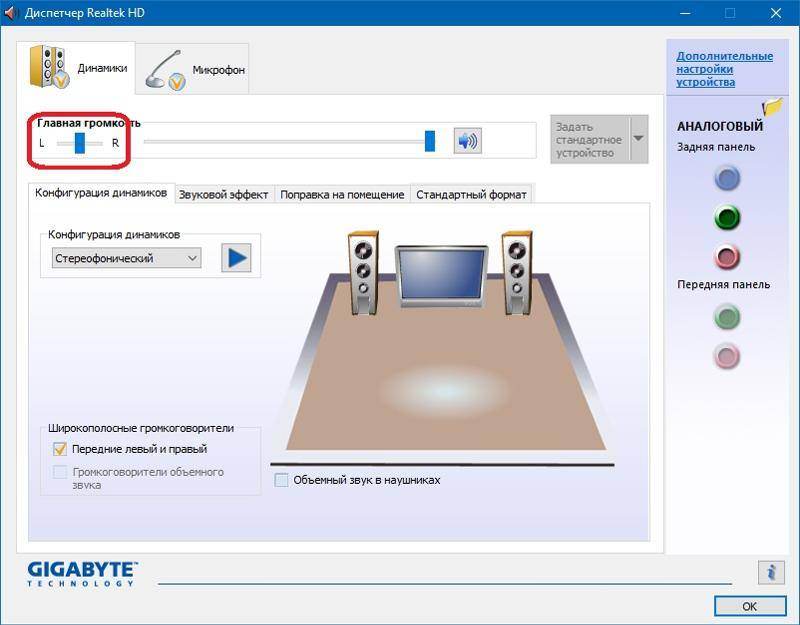The image size is (800, 625).
Task: Click the main volume slider thumb
Action: 430,141
